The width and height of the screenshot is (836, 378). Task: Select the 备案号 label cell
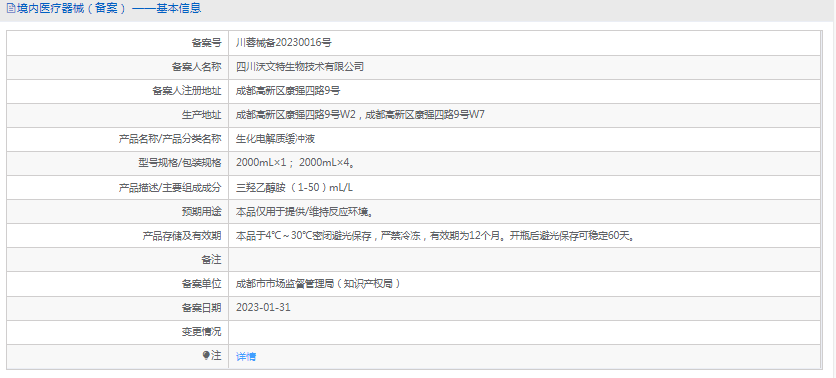(117, 43)
